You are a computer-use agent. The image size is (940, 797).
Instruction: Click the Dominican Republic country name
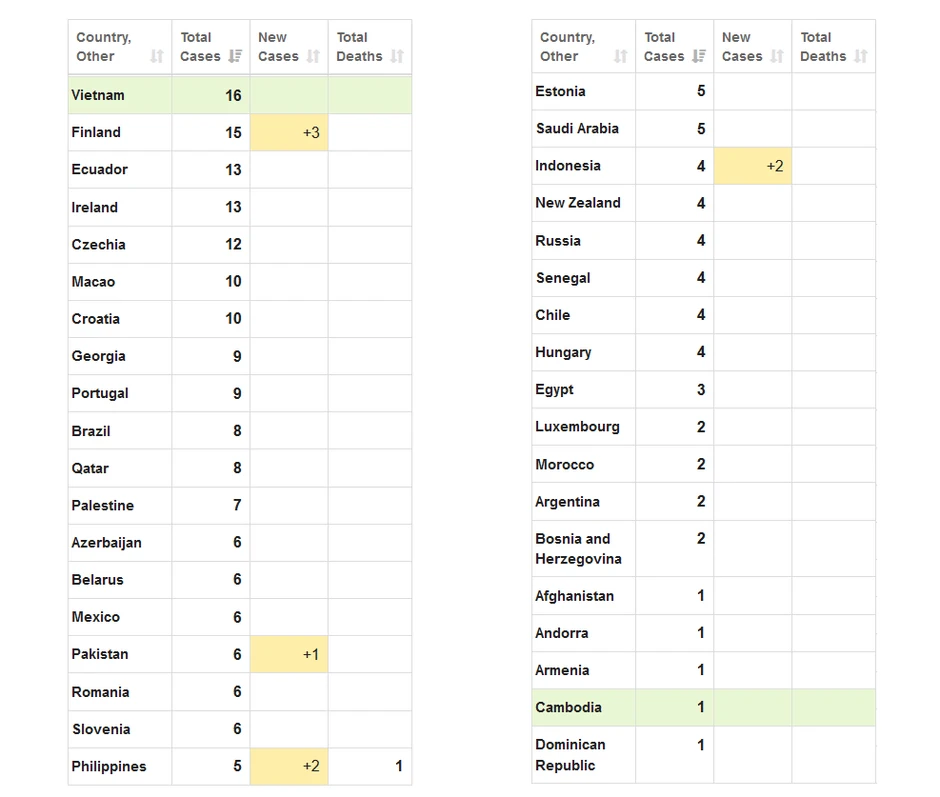(570, 755)
